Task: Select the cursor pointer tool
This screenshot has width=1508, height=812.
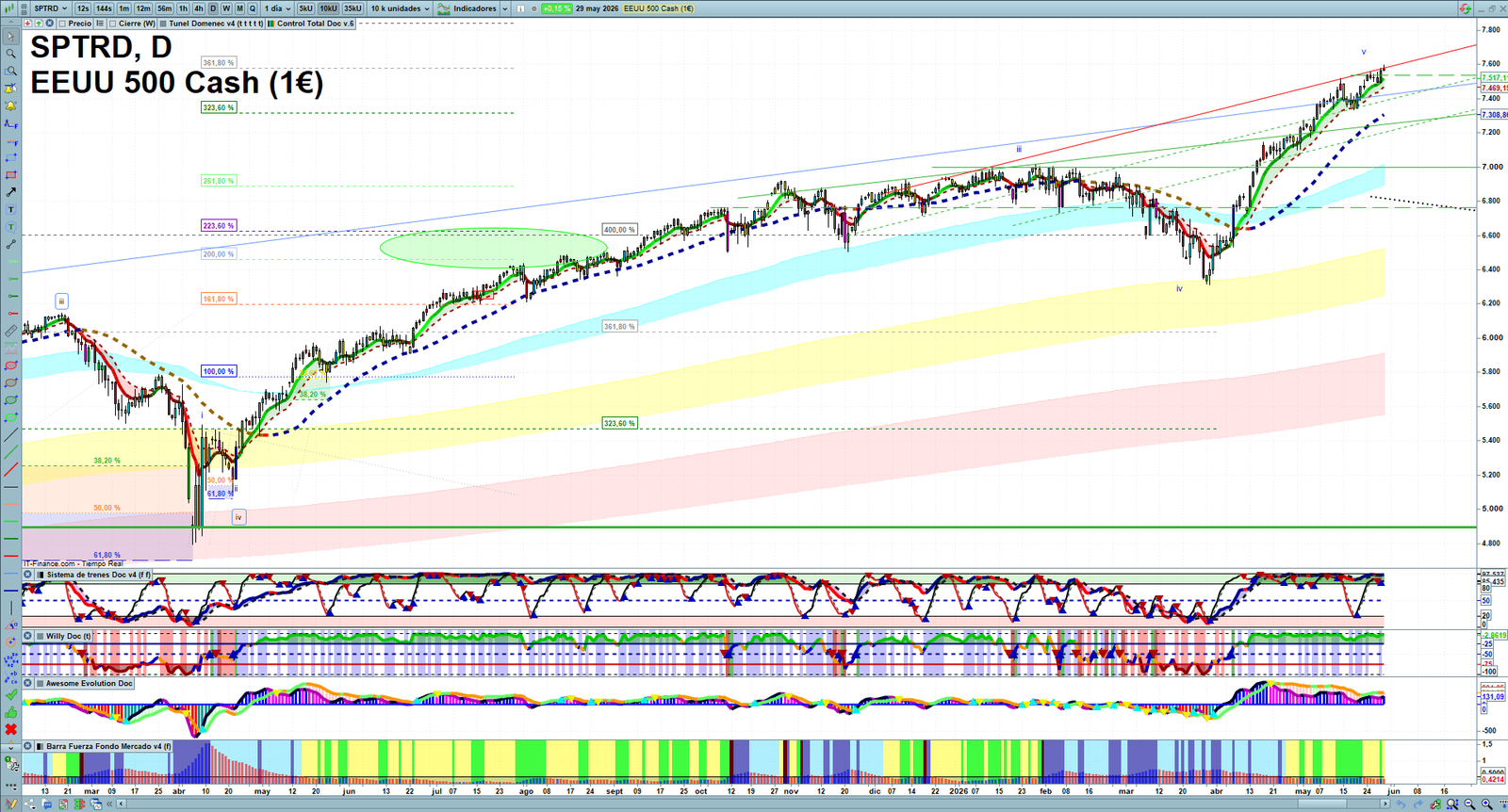Action: 11,36
